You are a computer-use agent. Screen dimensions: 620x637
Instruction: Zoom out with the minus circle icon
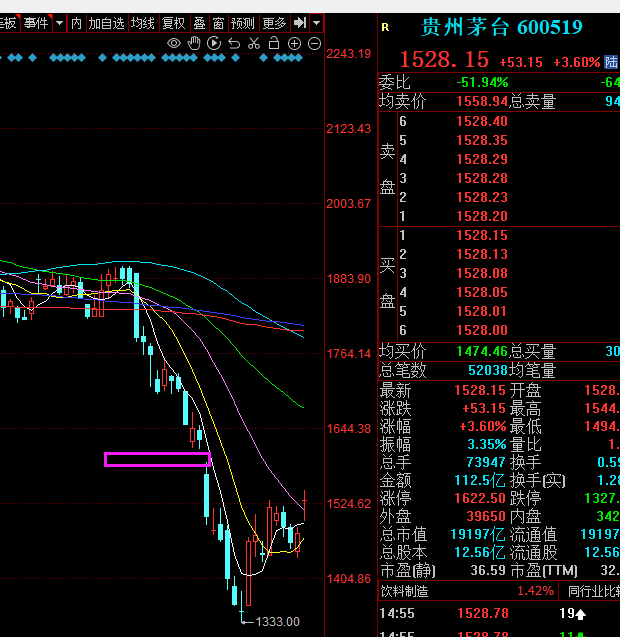click(314, 43)
